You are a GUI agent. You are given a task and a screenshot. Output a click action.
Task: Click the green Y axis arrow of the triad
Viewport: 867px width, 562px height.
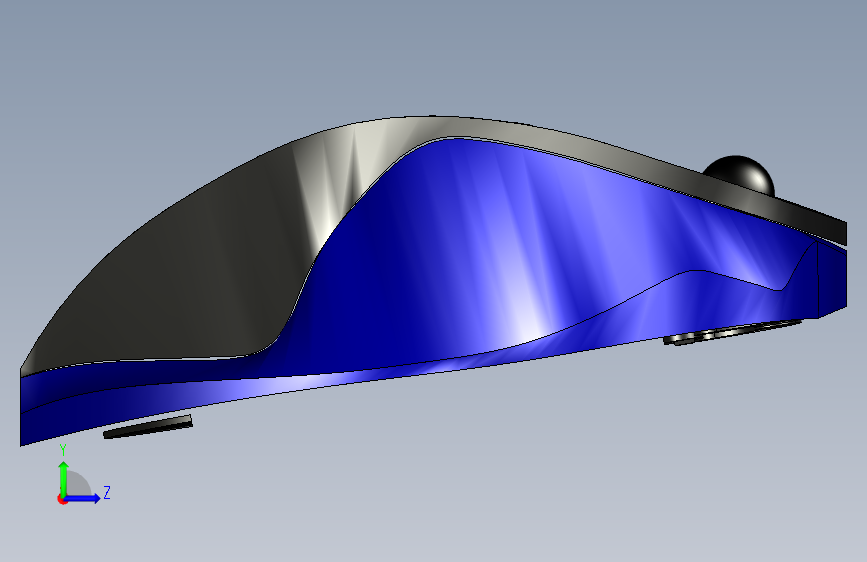click(63, 478)
